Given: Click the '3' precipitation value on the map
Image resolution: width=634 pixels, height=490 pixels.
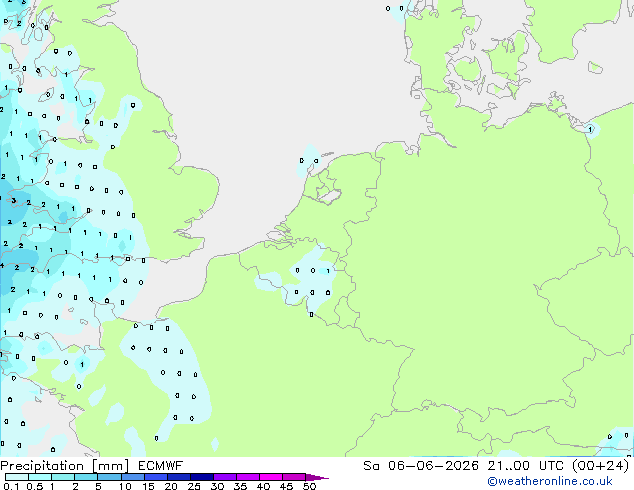Looking at the screenshot, I should [14, 201].
